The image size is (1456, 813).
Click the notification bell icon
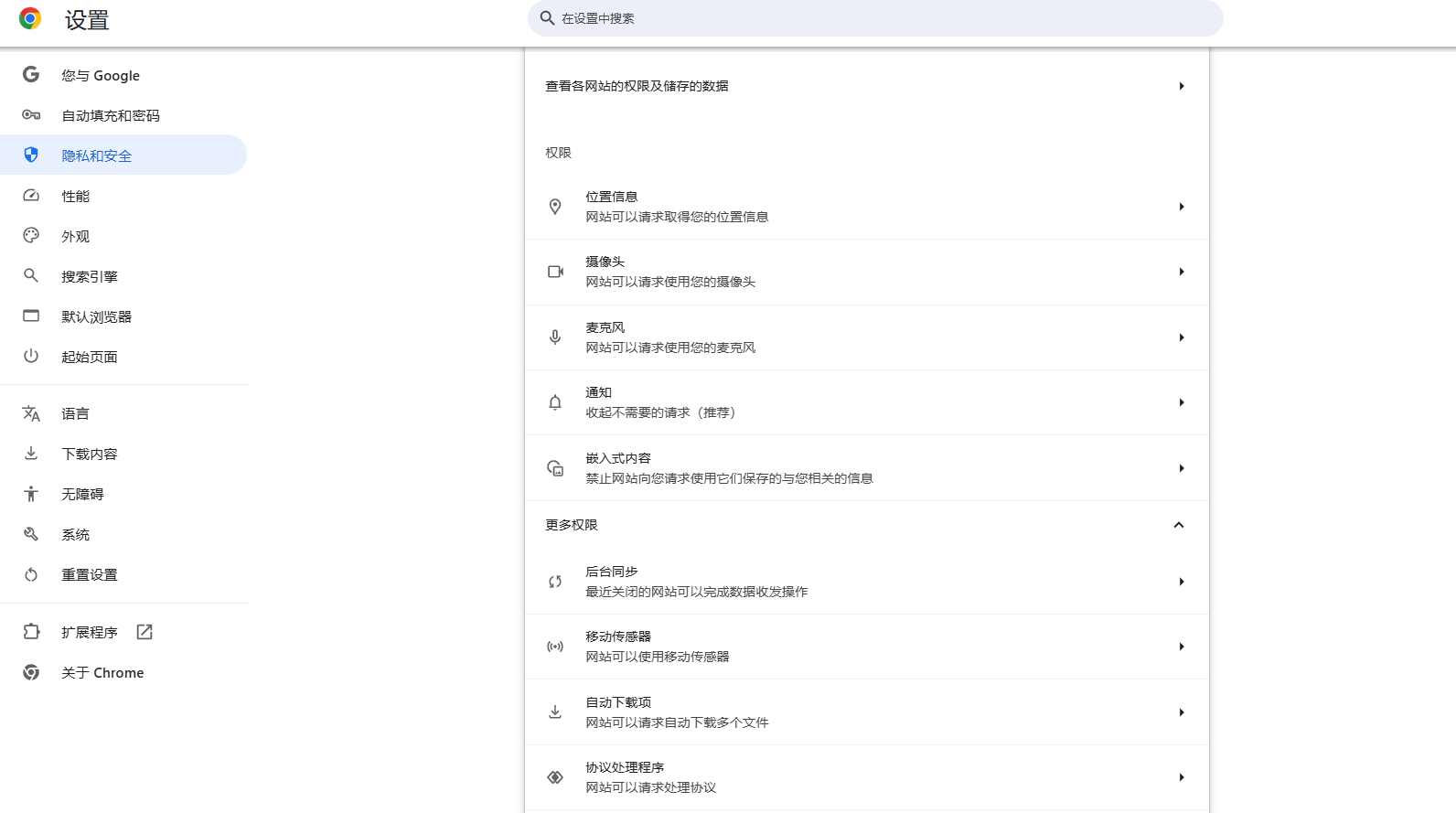555,402
